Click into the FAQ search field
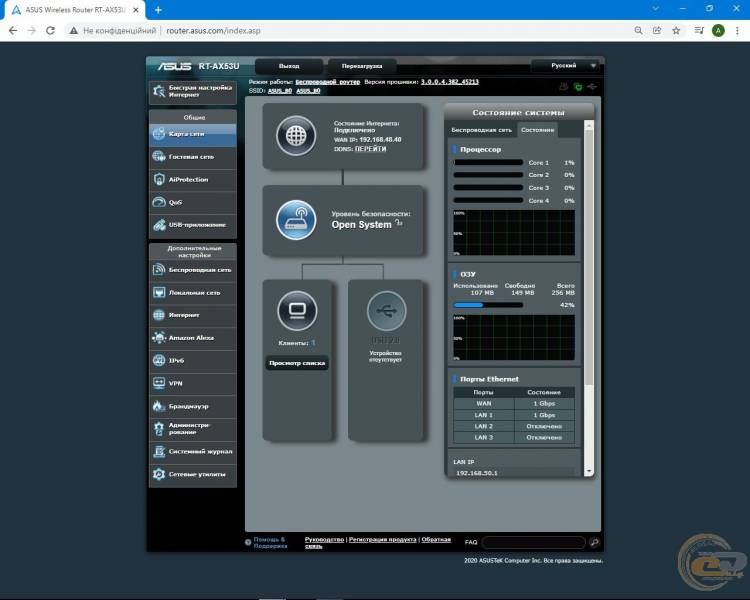Image resolution: width=750 pixels, height=600 pixels. tap(534, 542)
